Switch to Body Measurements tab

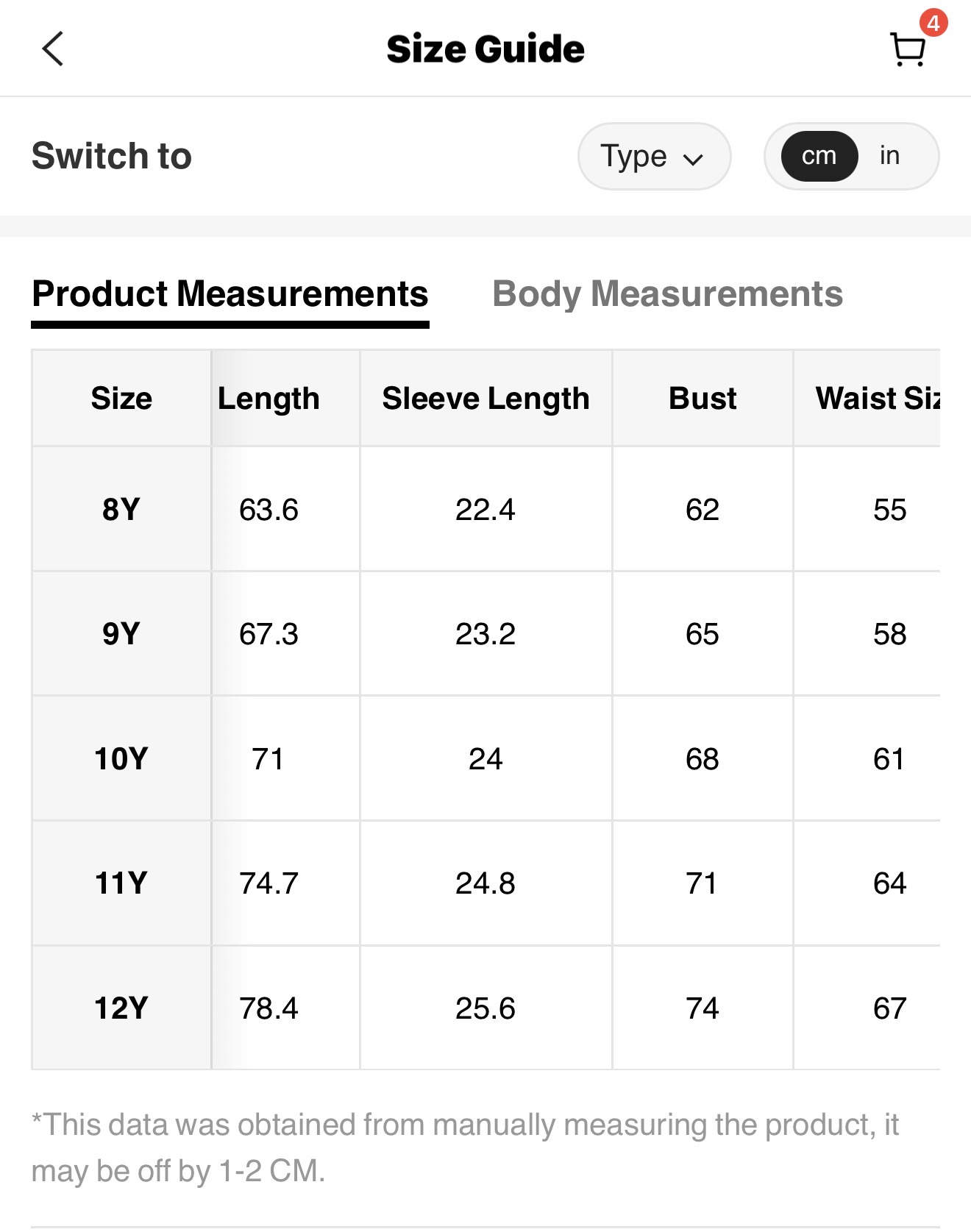tap(667, 293)
